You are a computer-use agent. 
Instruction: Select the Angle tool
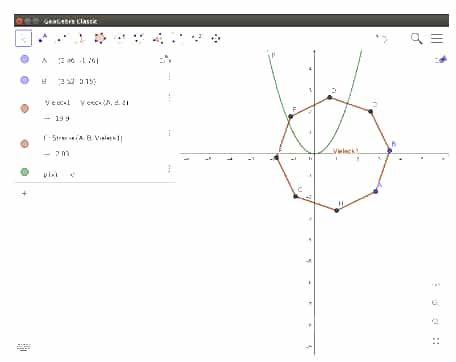pyautogui.click(x=158, y=38)
